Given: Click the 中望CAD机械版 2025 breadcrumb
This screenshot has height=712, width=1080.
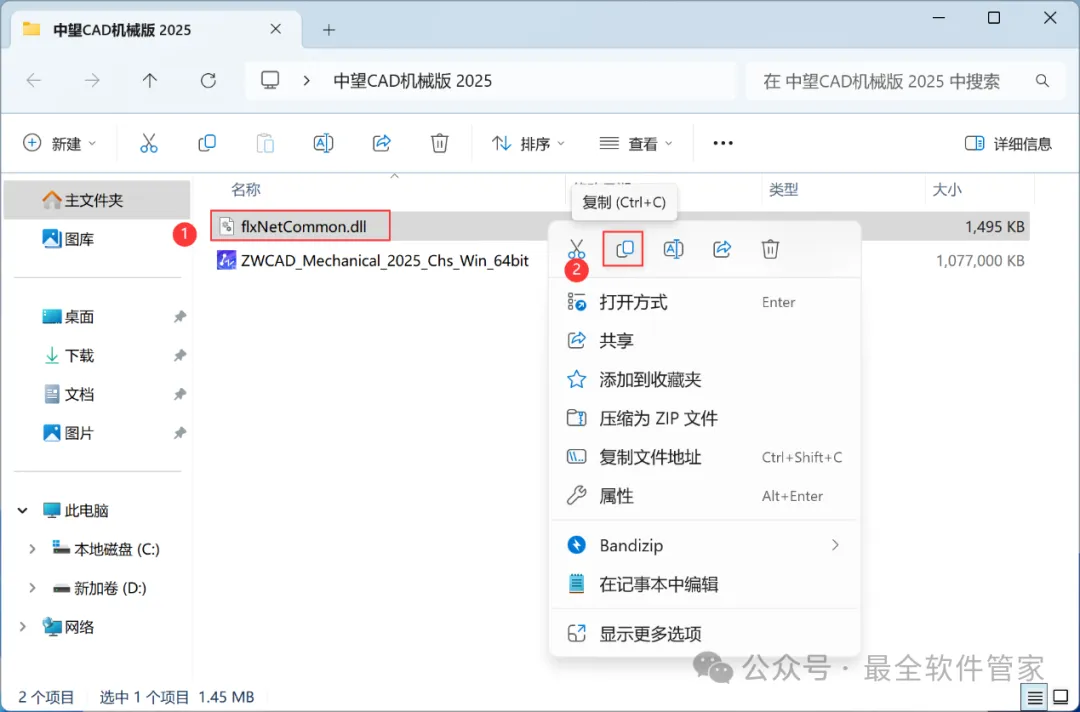Looking at the screenshot, I should [413, 81].
